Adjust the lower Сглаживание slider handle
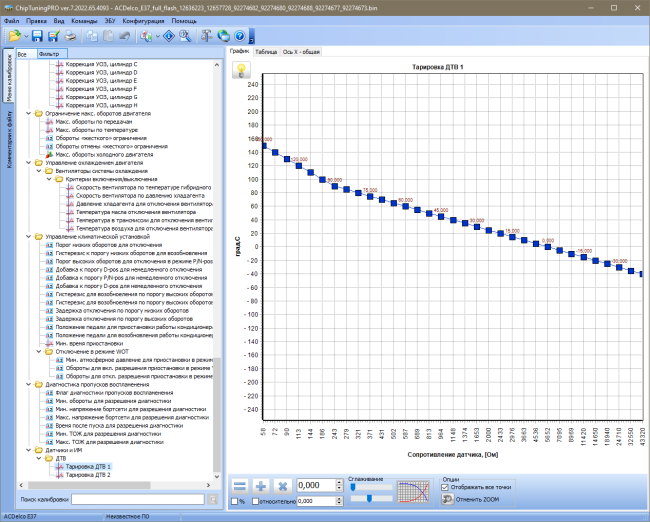Screen dimensions: 650x522 pyautogui.click(x=369, y=498)
